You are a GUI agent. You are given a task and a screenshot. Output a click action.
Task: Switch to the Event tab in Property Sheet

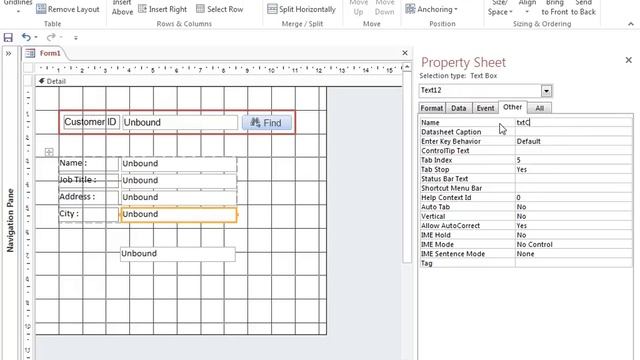(485, 108)
